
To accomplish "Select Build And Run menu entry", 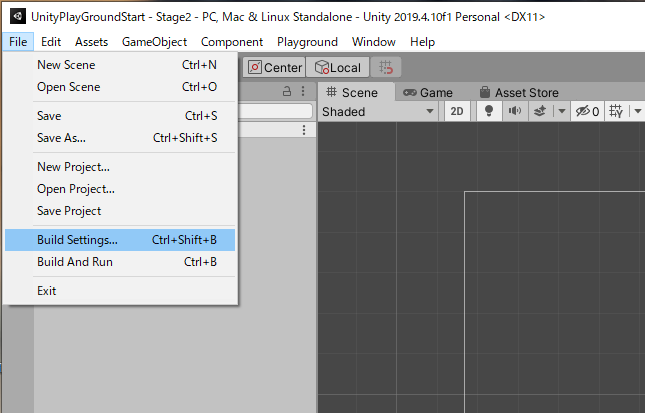I will [x=120, y=262].
